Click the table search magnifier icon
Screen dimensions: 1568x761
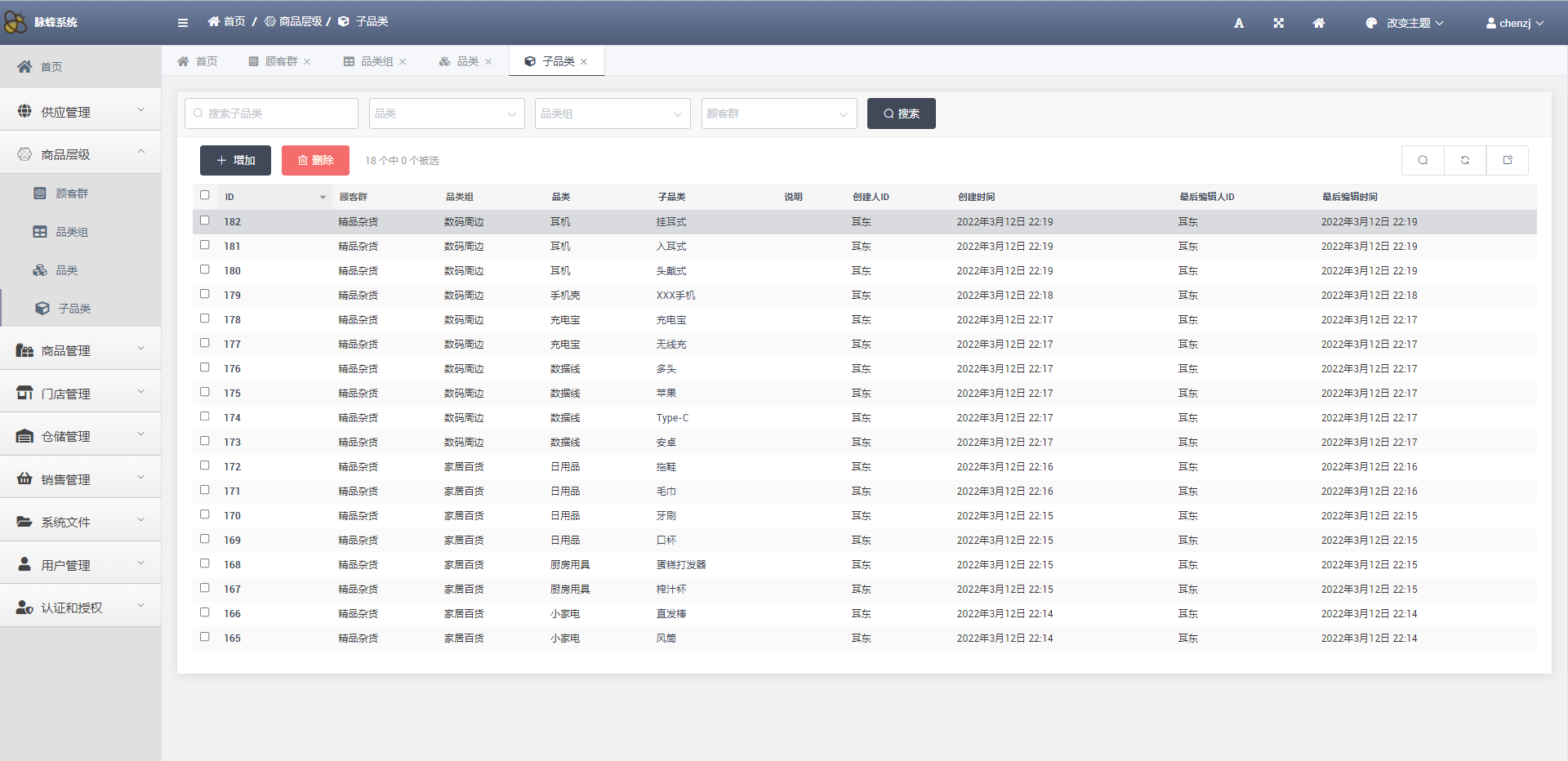point(1423,161)
